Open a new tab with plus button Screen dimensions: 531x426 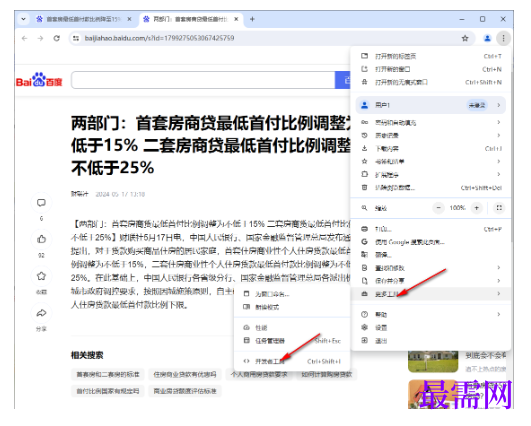tap(252, 19)
